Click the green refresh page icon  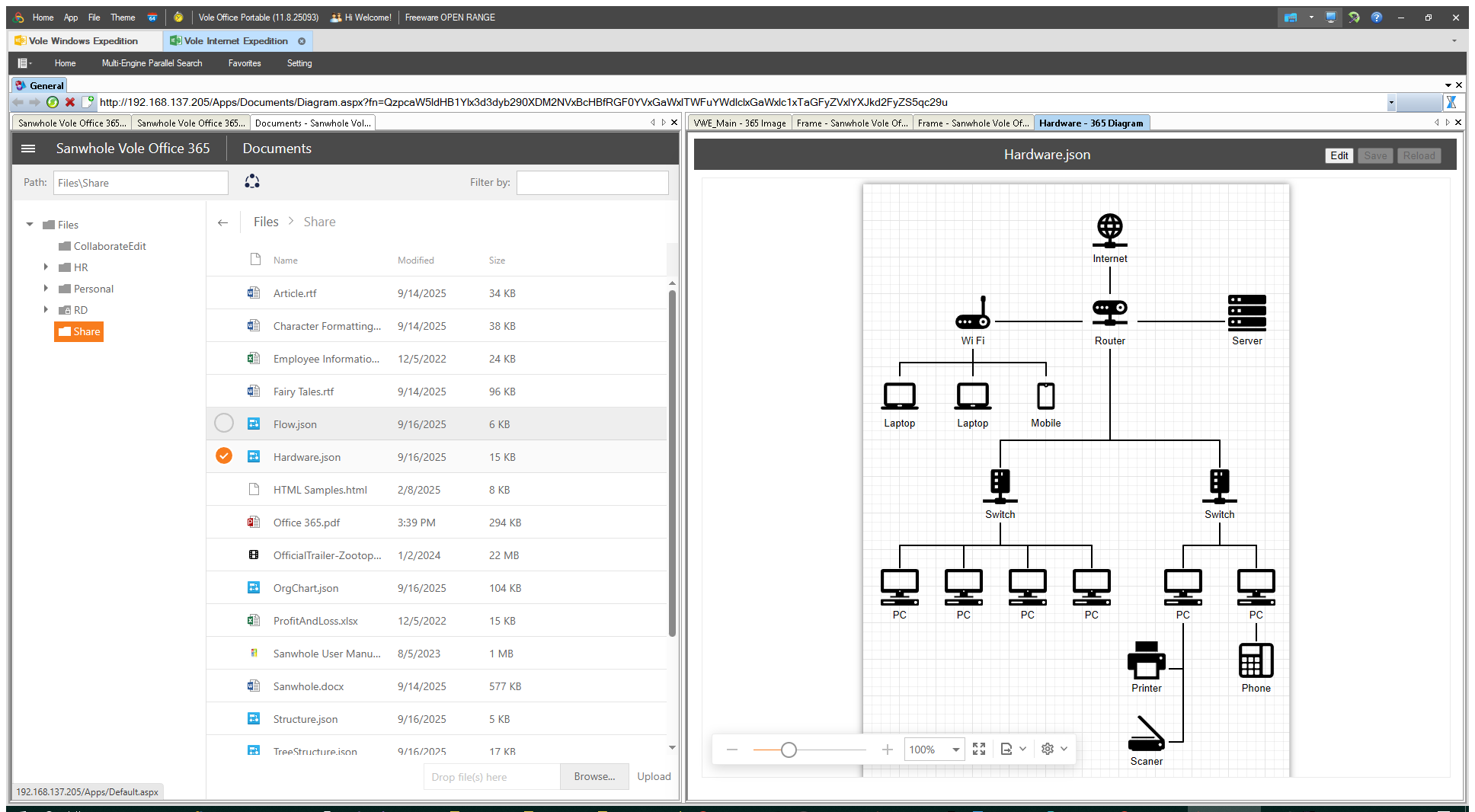point(53,102)
